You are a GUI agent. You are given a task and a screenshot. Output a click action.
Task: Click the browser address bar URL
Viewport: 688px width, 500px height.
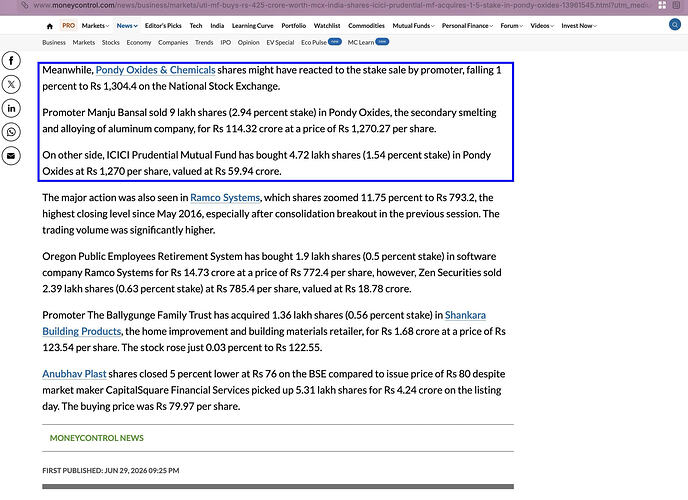point(340,5)
